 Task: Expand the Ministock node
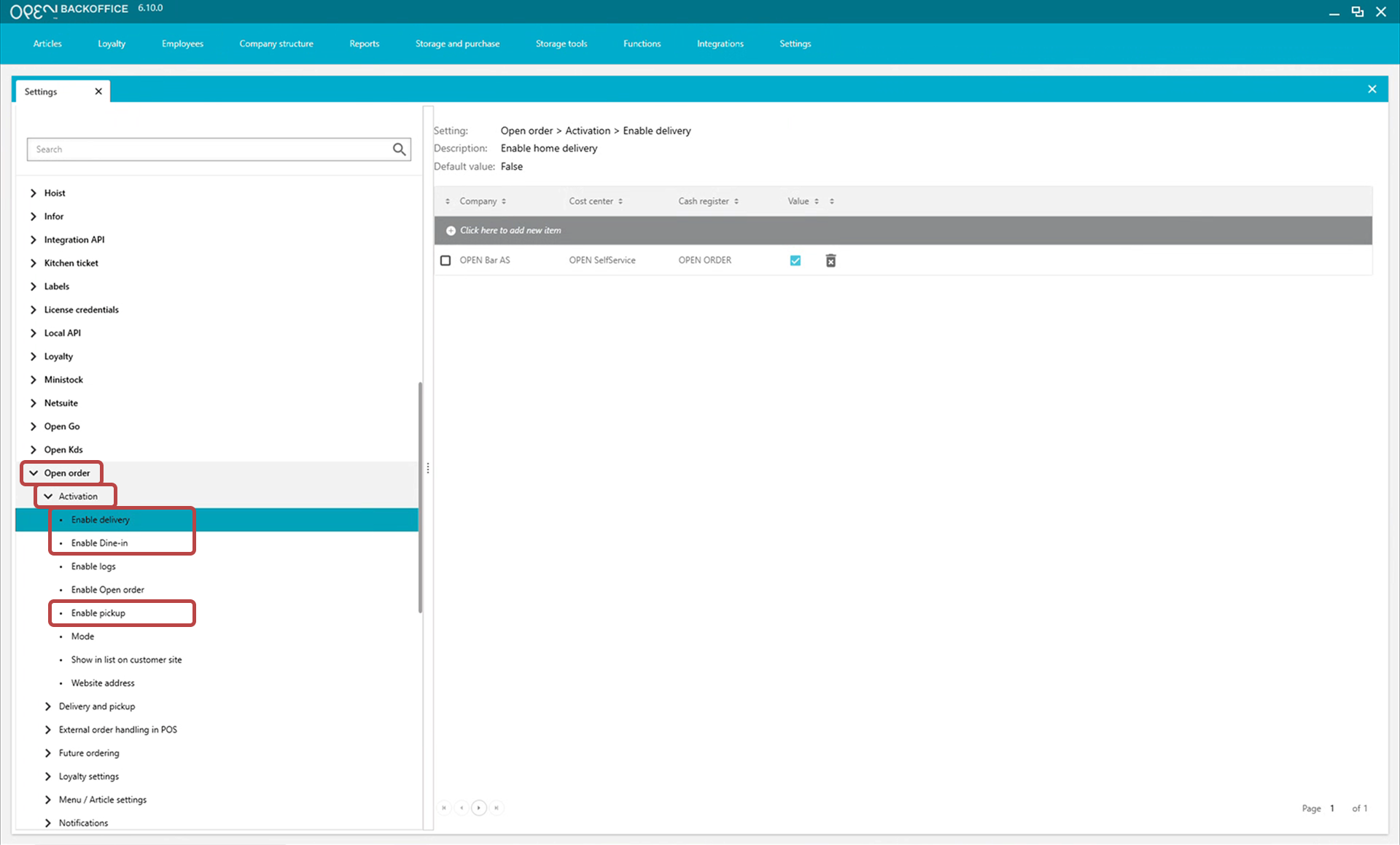coord(34,380)
